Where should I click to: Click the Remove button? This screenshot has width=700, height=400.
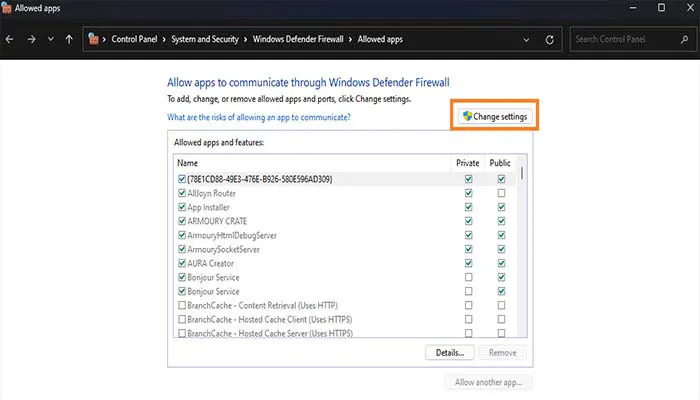coord(502,353)
